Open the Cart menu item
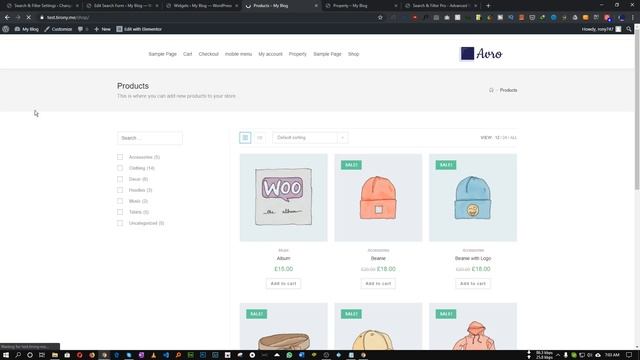Viewport: 640px width, 360px height. 187,54
